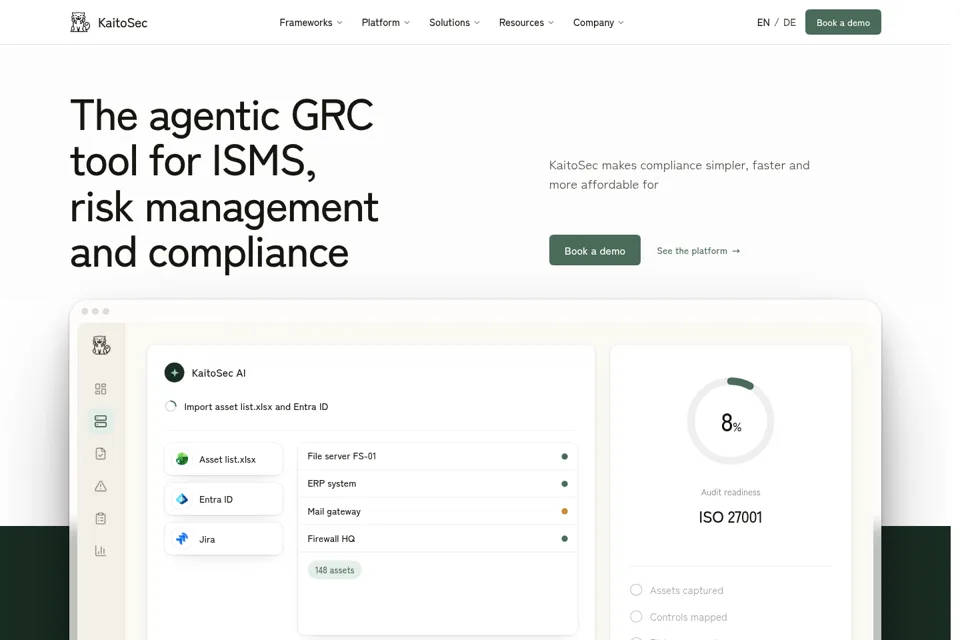The height and width of the screenshot is (640, 960).
Task: Click the KaitoSec brand name in header
Action: point(122,23)
